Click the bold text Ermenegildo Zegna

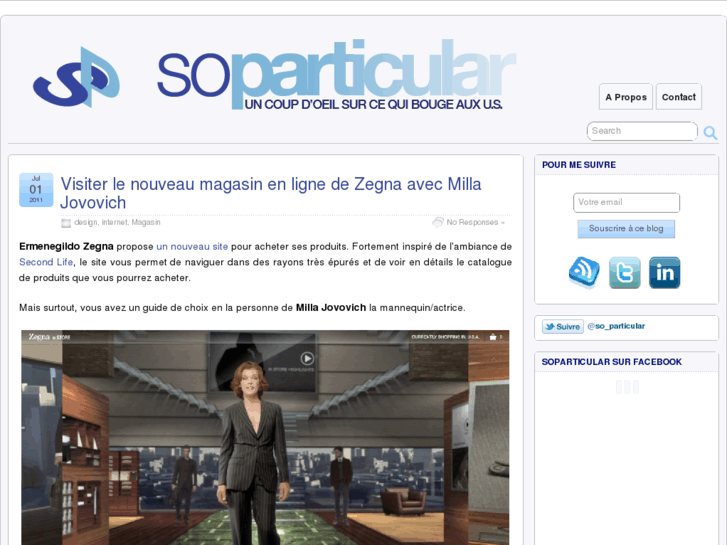point(66,246)
